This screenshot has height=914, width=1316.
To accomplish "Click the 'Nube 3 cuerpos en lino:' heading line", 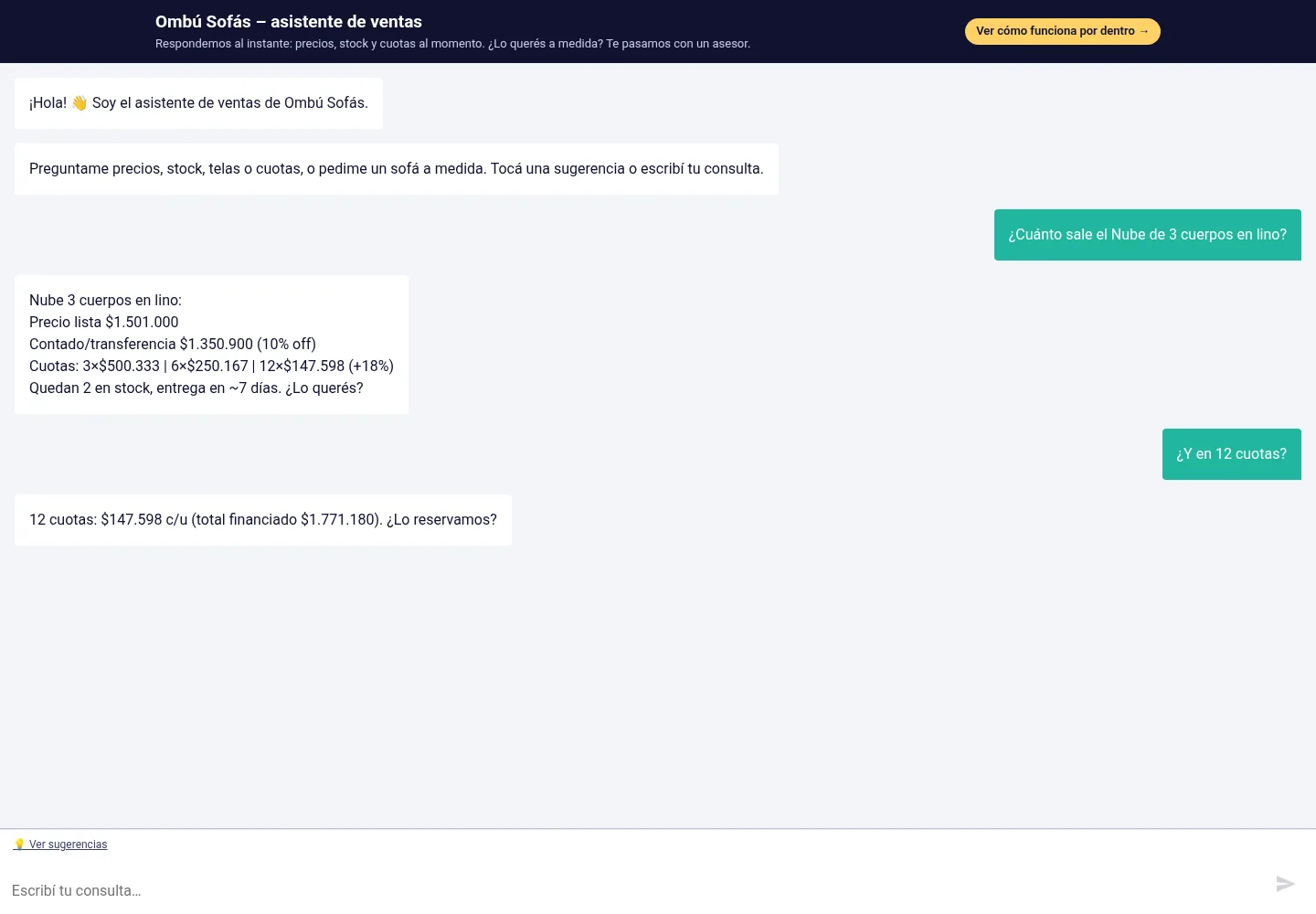I will 105,300.
